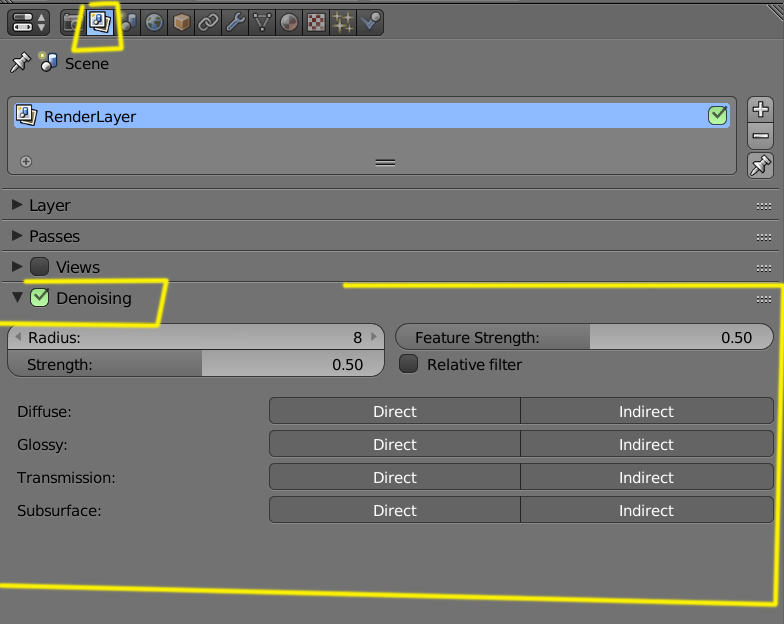The width and height of the screenshot is (784, 624).
Task: Click Views panel drag grip
Action: (x=764, y=268)
